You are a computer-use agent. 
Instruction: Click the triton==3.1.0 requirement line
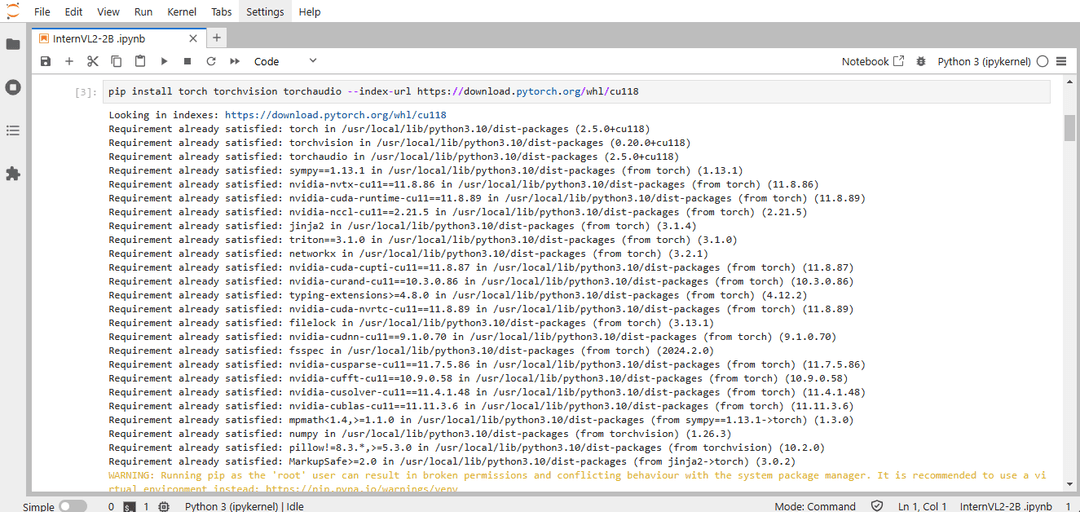[423, 240]
